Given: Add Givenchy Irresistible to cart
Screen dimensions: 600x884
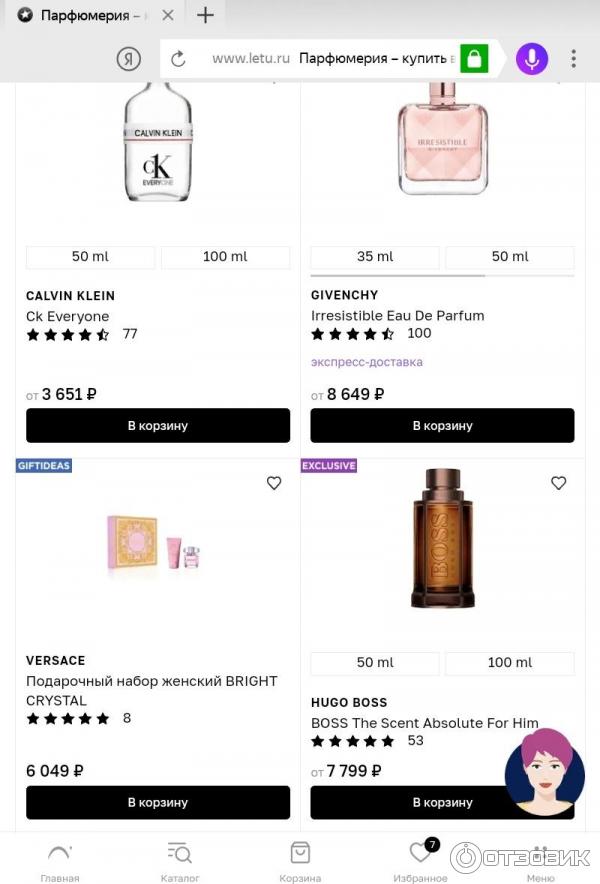Looking at the screenshot, I should click(x=442, y=425).
